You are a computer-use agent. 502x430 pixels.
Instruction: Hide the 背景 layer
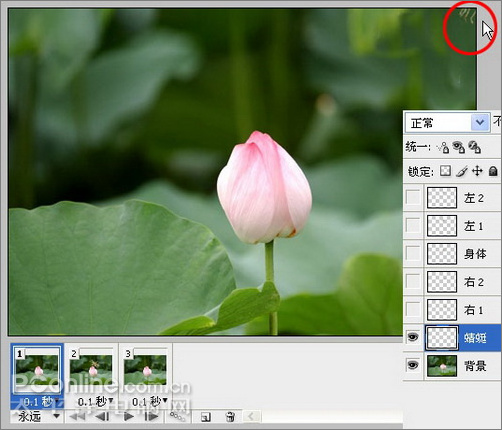413,365
